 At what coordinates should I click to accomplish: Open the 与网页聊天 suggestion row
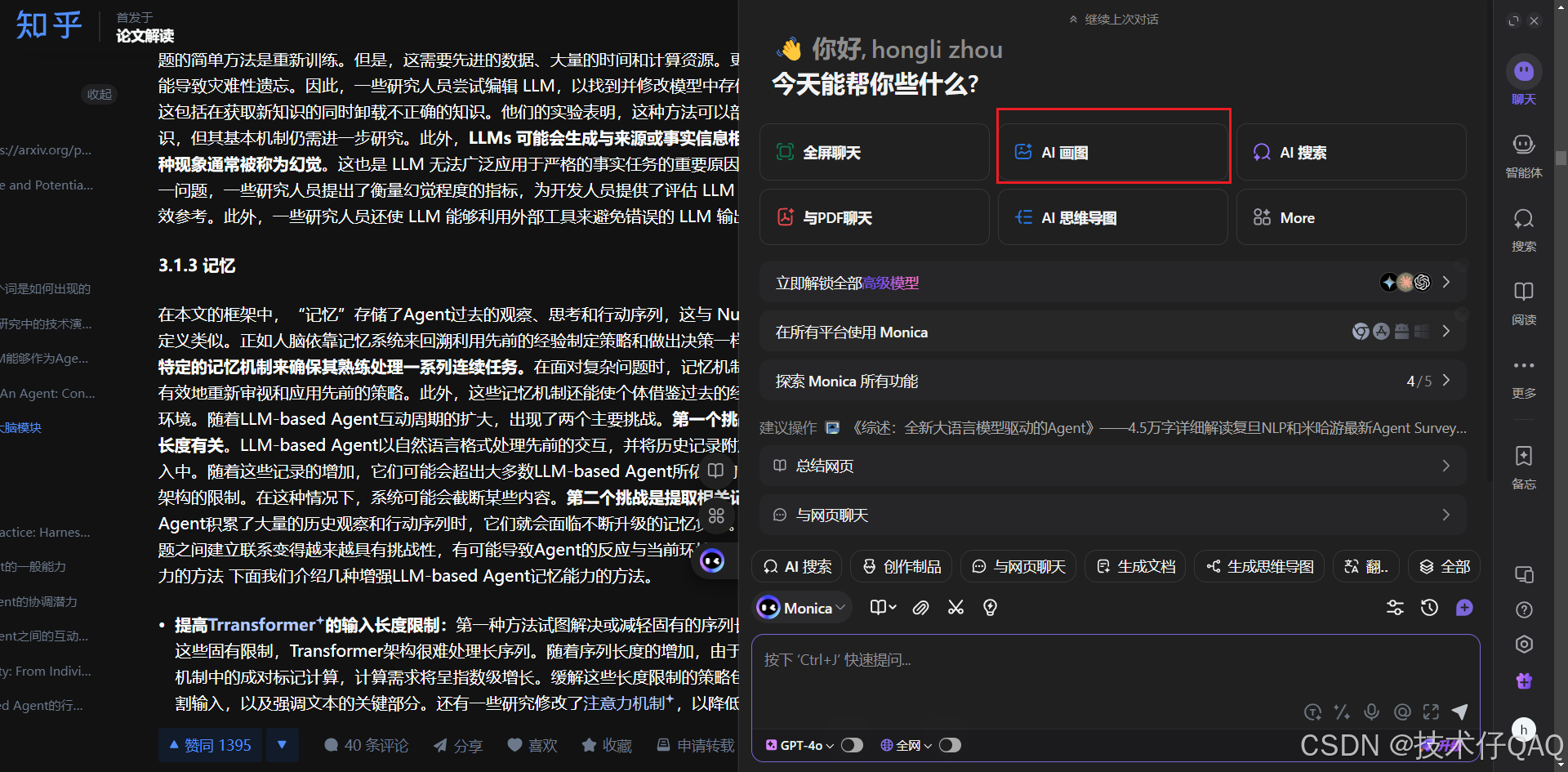[1113, 515]
